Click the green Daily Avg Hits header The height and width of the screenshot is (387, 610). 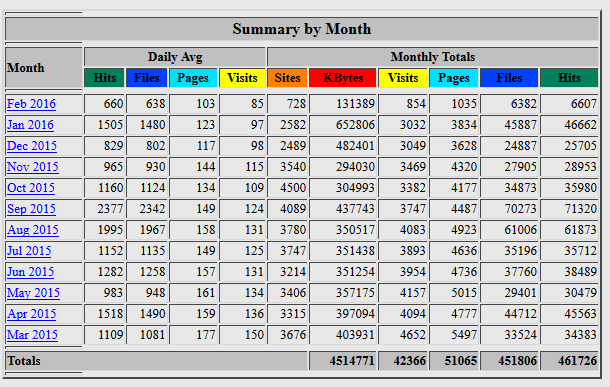coord(104,78)
